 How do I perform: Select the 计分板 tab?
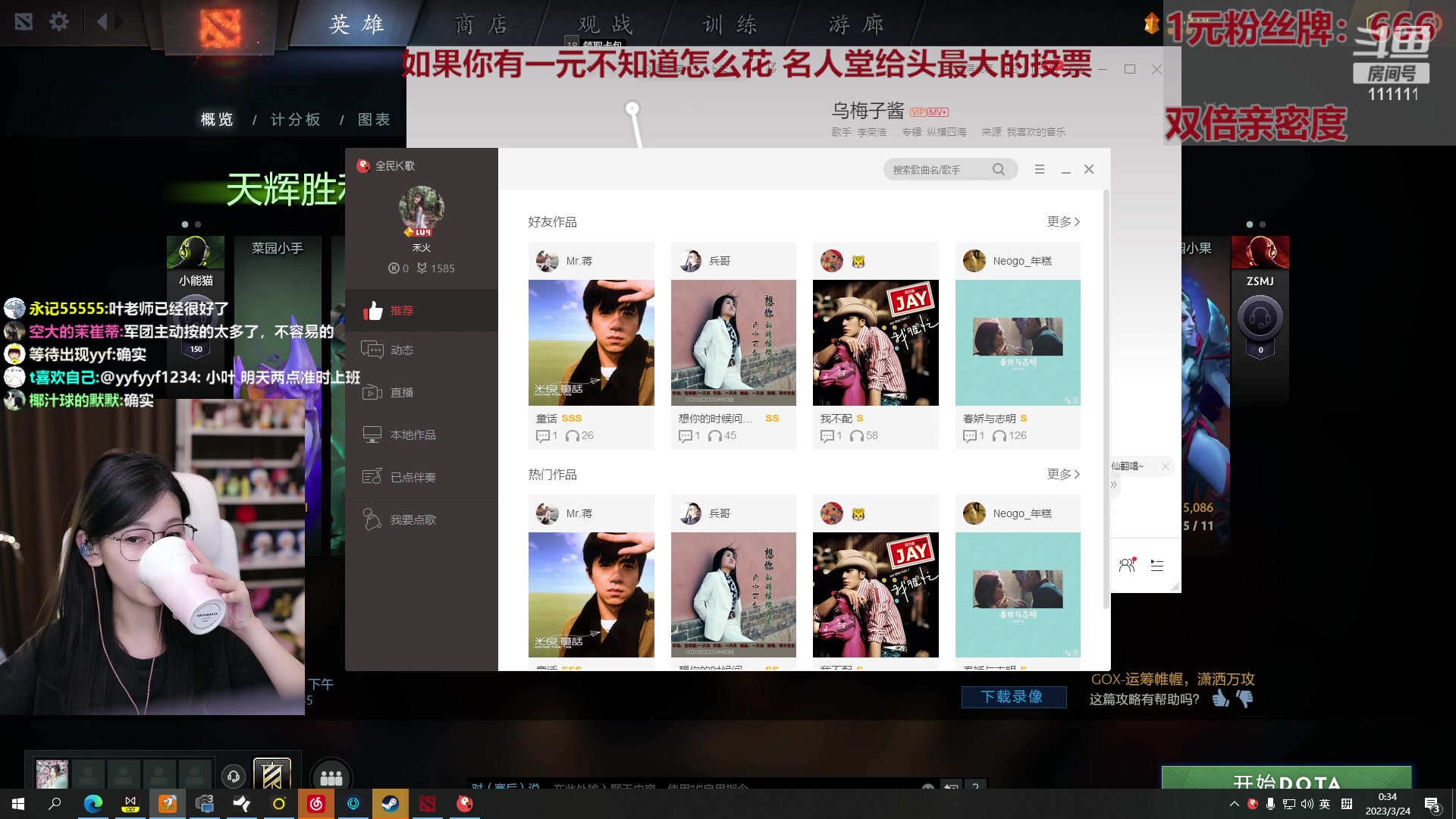click(296, 120)
